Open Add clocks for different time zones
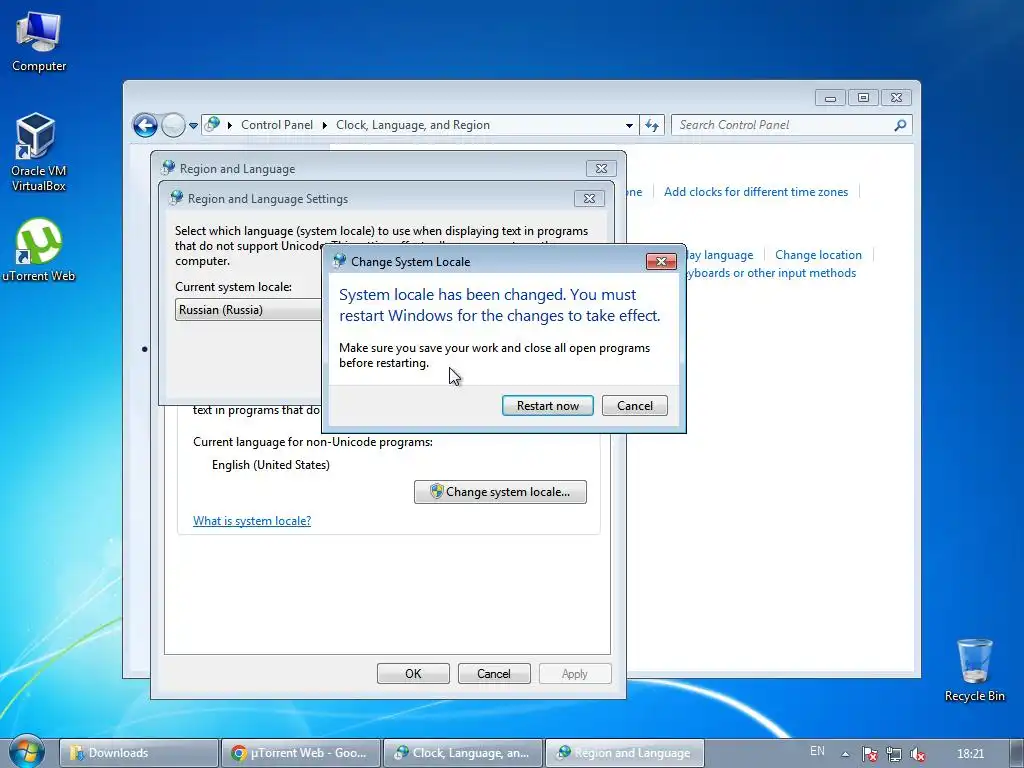Viewport: 1024px width, 768px height. tap(756, 191)
